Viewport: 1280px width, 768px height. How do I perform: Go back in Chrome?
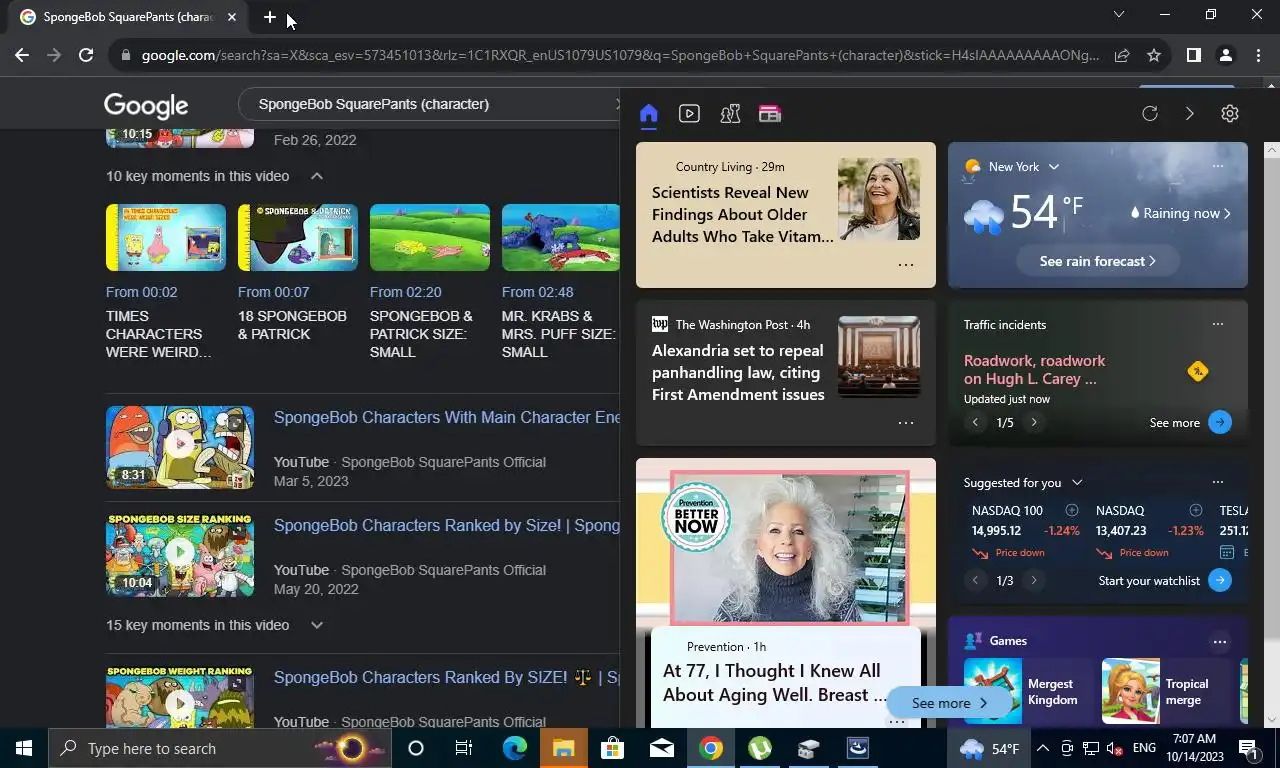click(22, 56)
